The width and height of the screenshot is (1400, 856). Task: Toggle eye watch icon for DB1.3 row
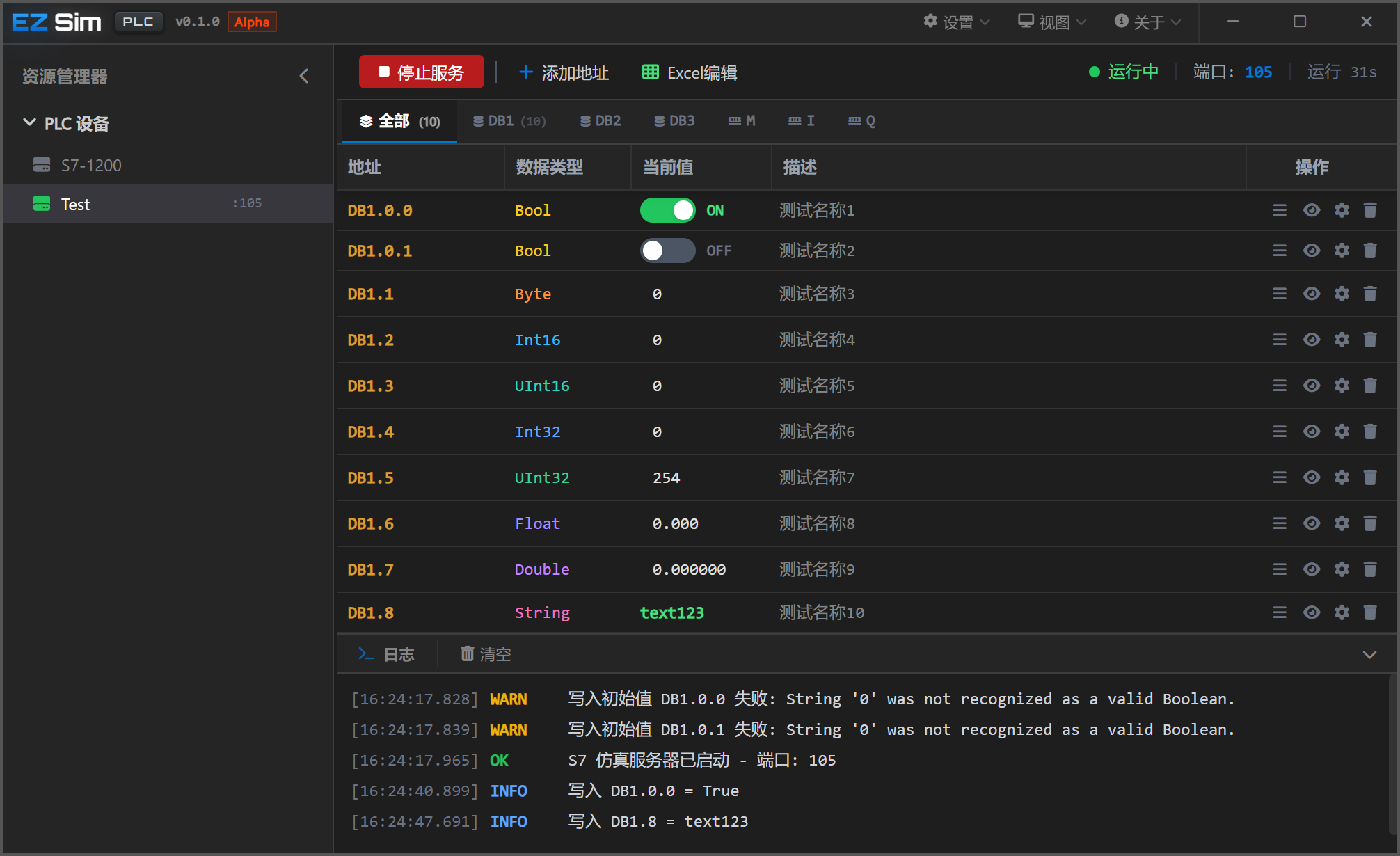(1311, 386)
